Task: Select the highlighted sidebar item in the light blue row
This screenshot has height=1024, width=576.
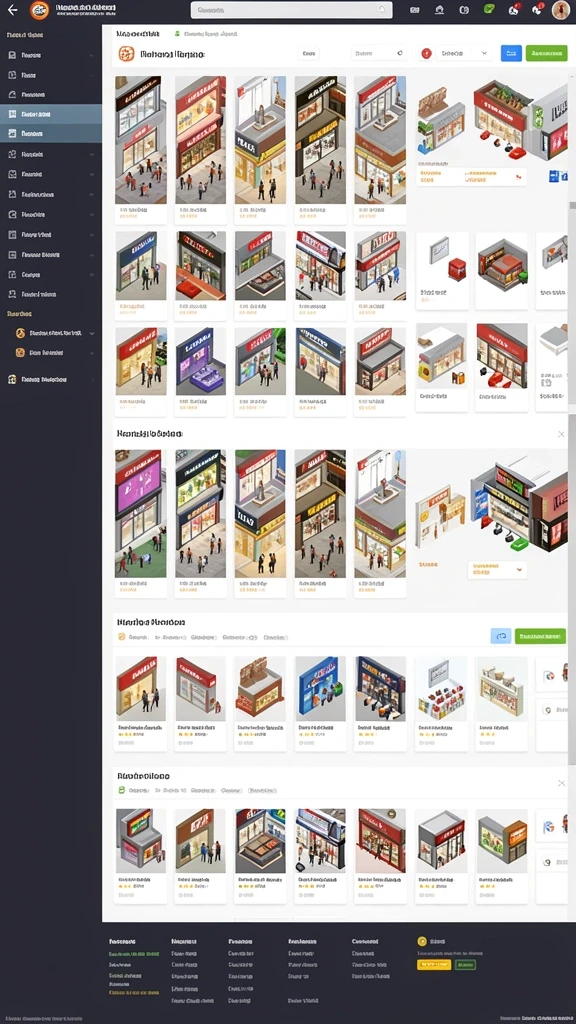Action: click(51, 114)
